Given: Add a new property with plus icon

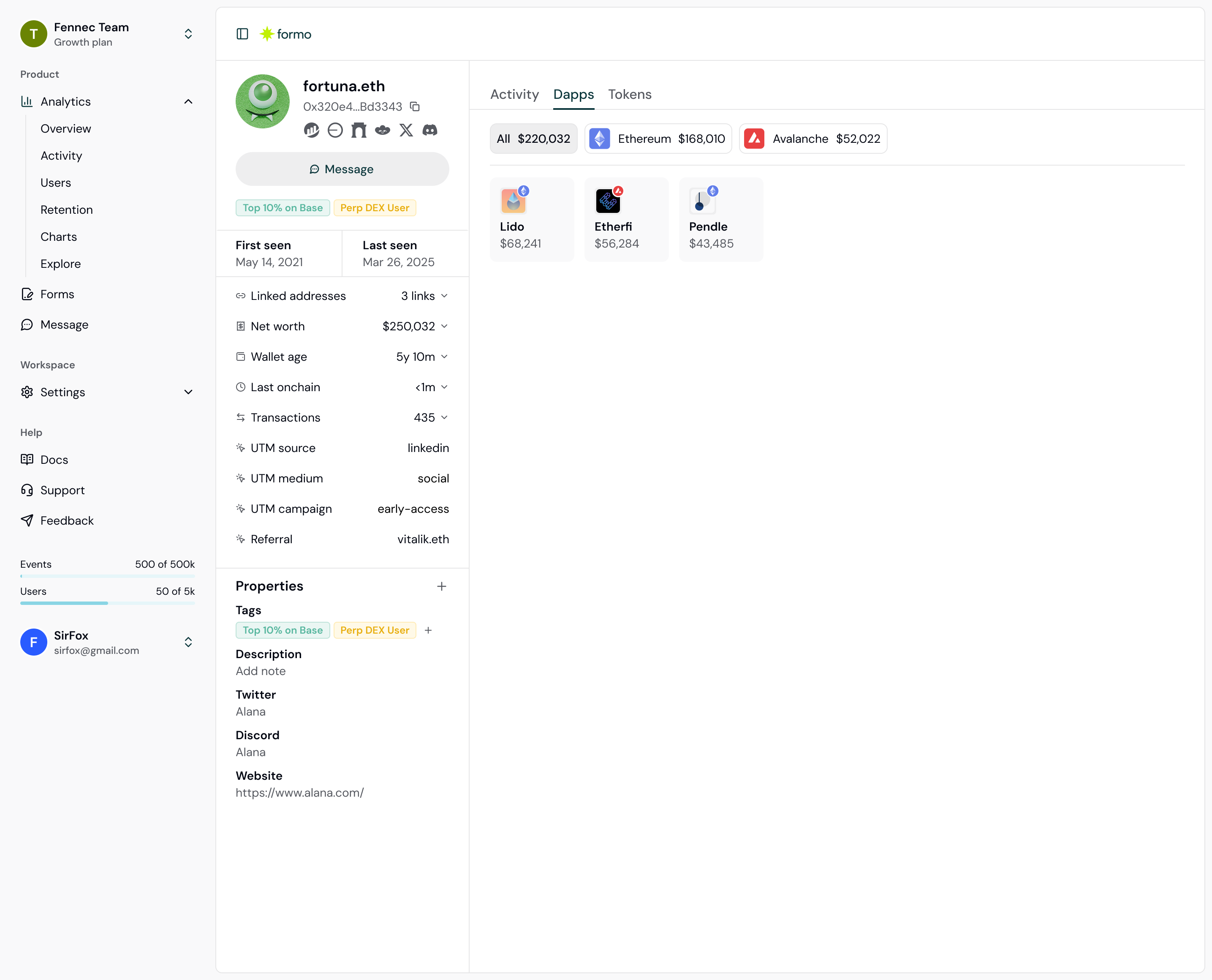Looking at the screenshot, I should (x=441, y=587).
